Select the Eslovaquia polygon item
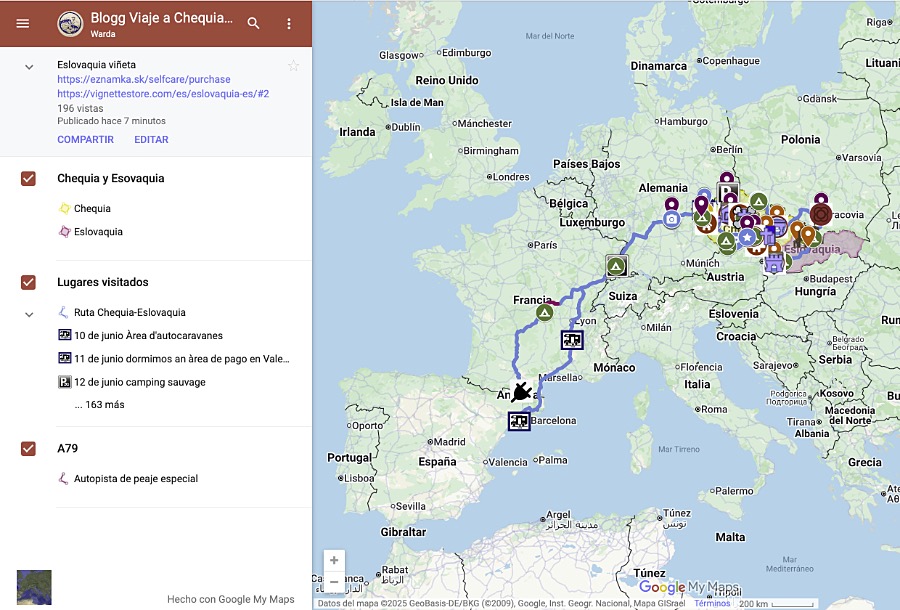 pyautogui.click(x=98, y=232)
